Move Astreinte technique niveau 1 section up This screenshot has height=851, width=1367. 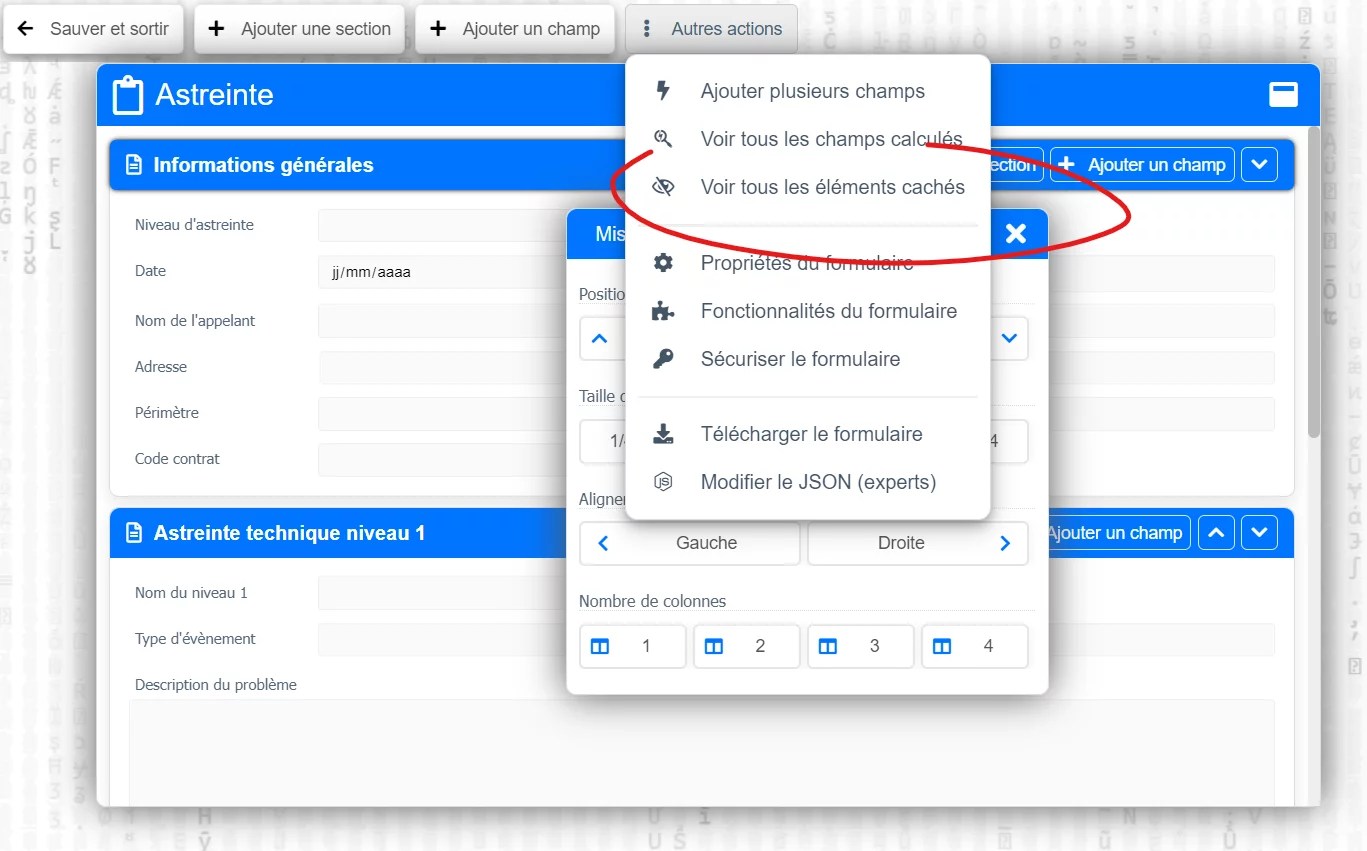point(1215,533)
